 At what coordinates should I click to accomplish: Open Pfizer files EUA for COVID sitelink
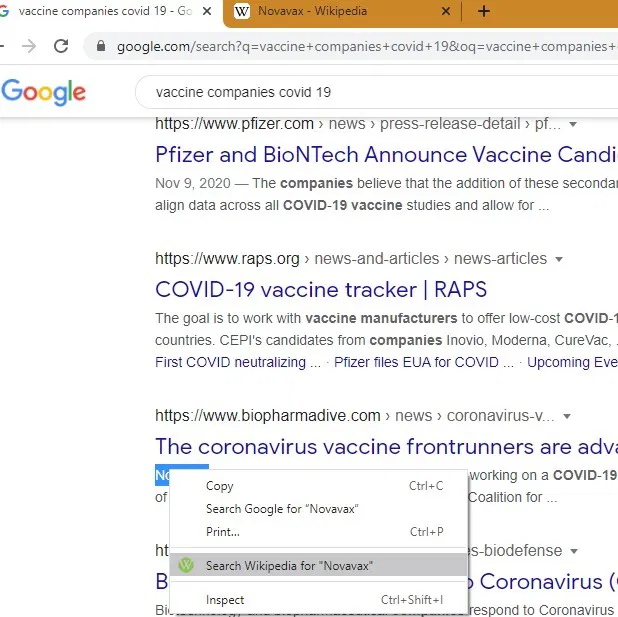pyautogui.click(x=424, y=362)
